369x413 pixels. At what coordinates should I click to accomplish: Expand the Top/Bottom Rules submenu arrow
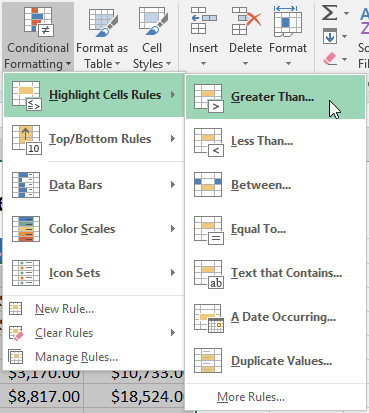pos(173,138)
